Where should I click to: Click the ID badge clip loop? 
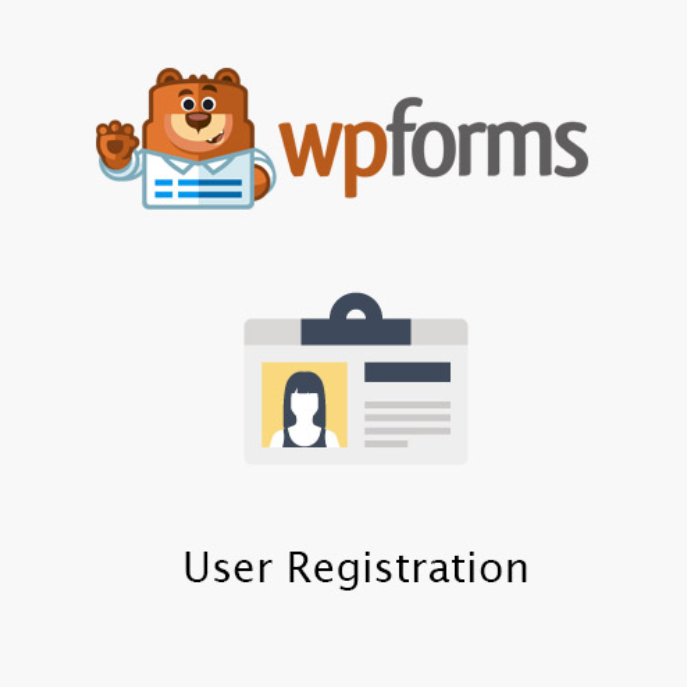click(x=356, y=307)
